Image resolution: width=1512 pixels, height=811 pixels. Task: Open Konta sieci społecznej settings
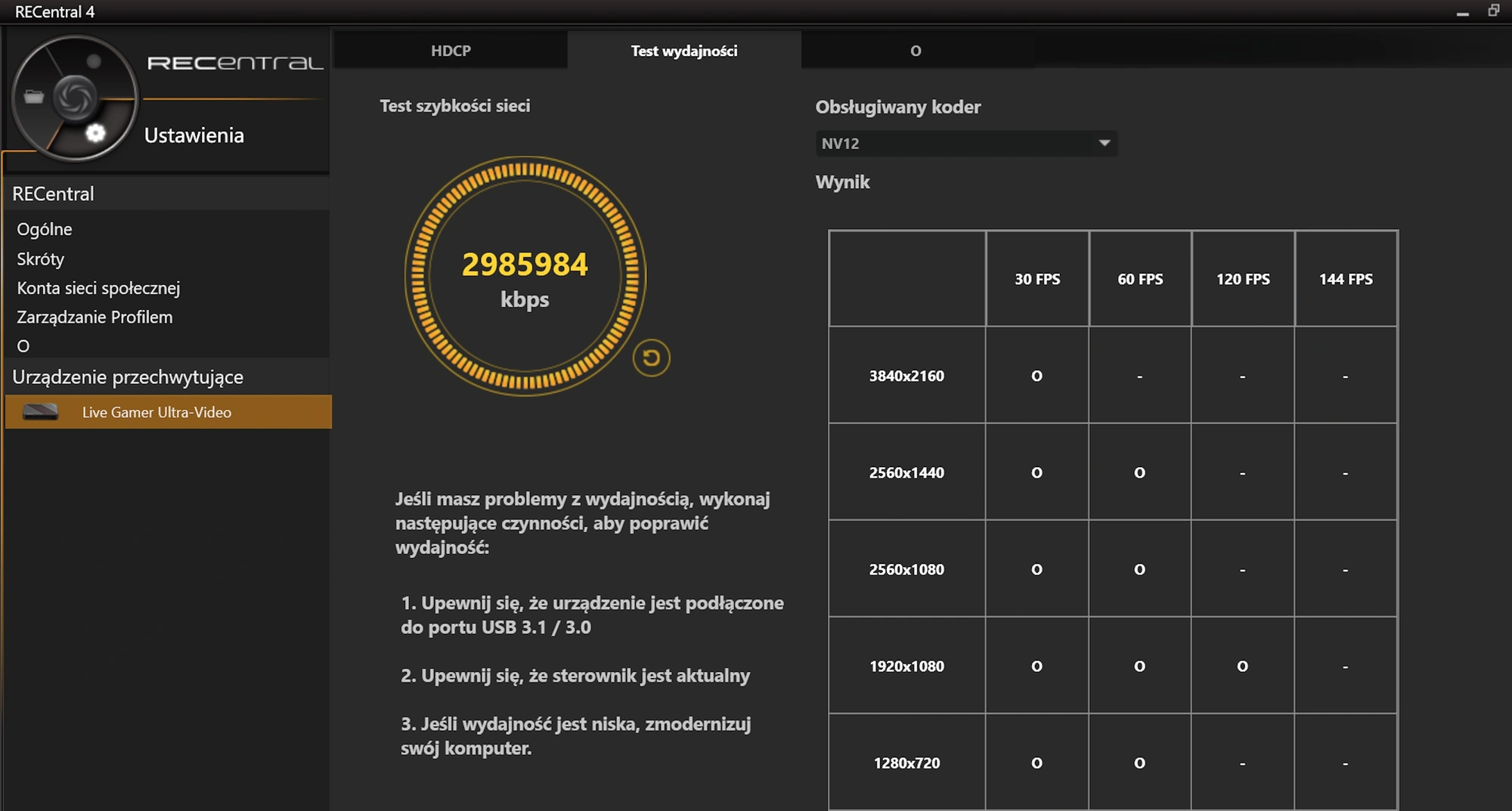coord(98,288)
